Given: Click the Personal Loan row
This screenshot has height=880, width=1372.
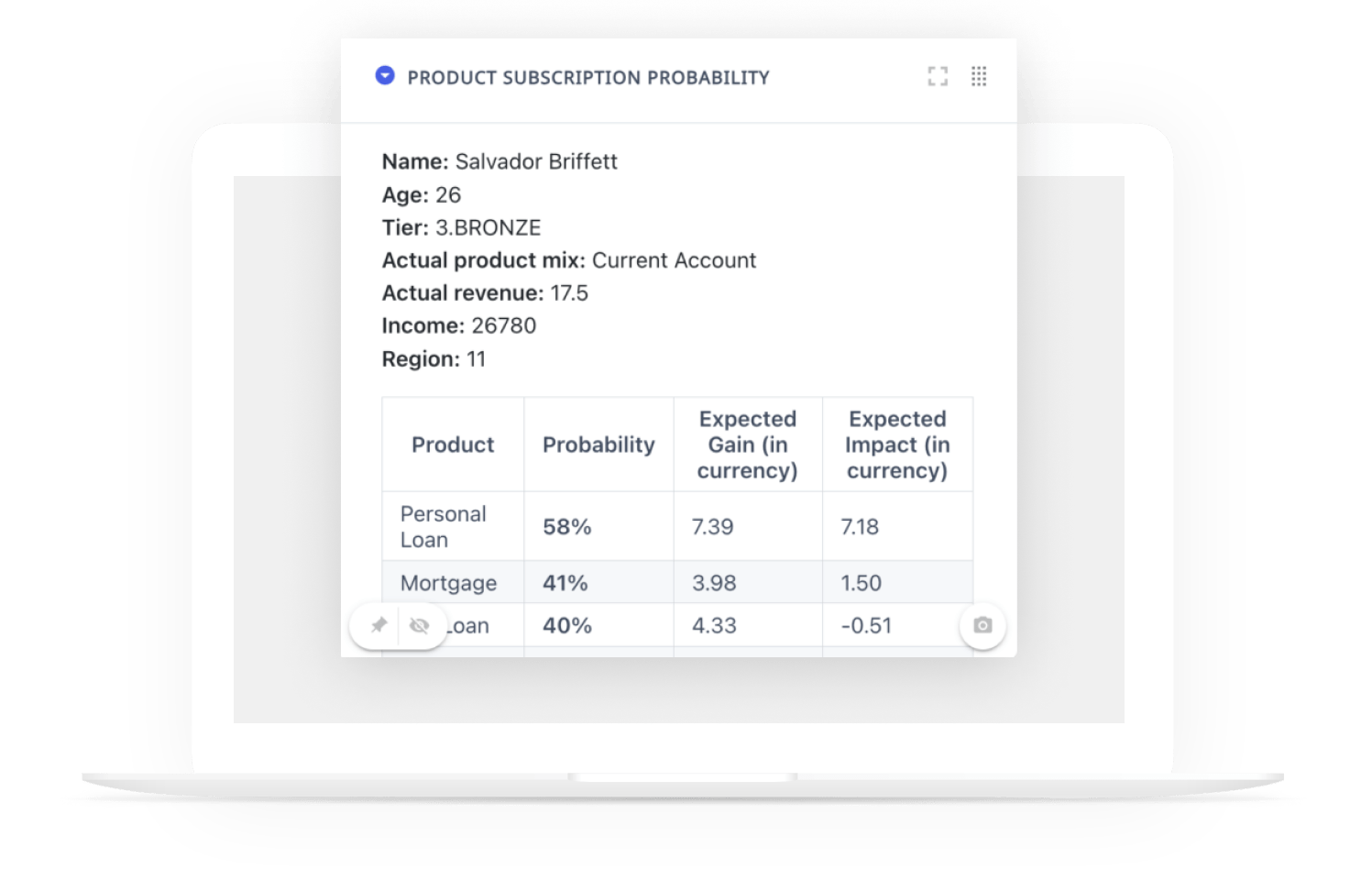Looking at the screenshot, I should click(444, 526).
